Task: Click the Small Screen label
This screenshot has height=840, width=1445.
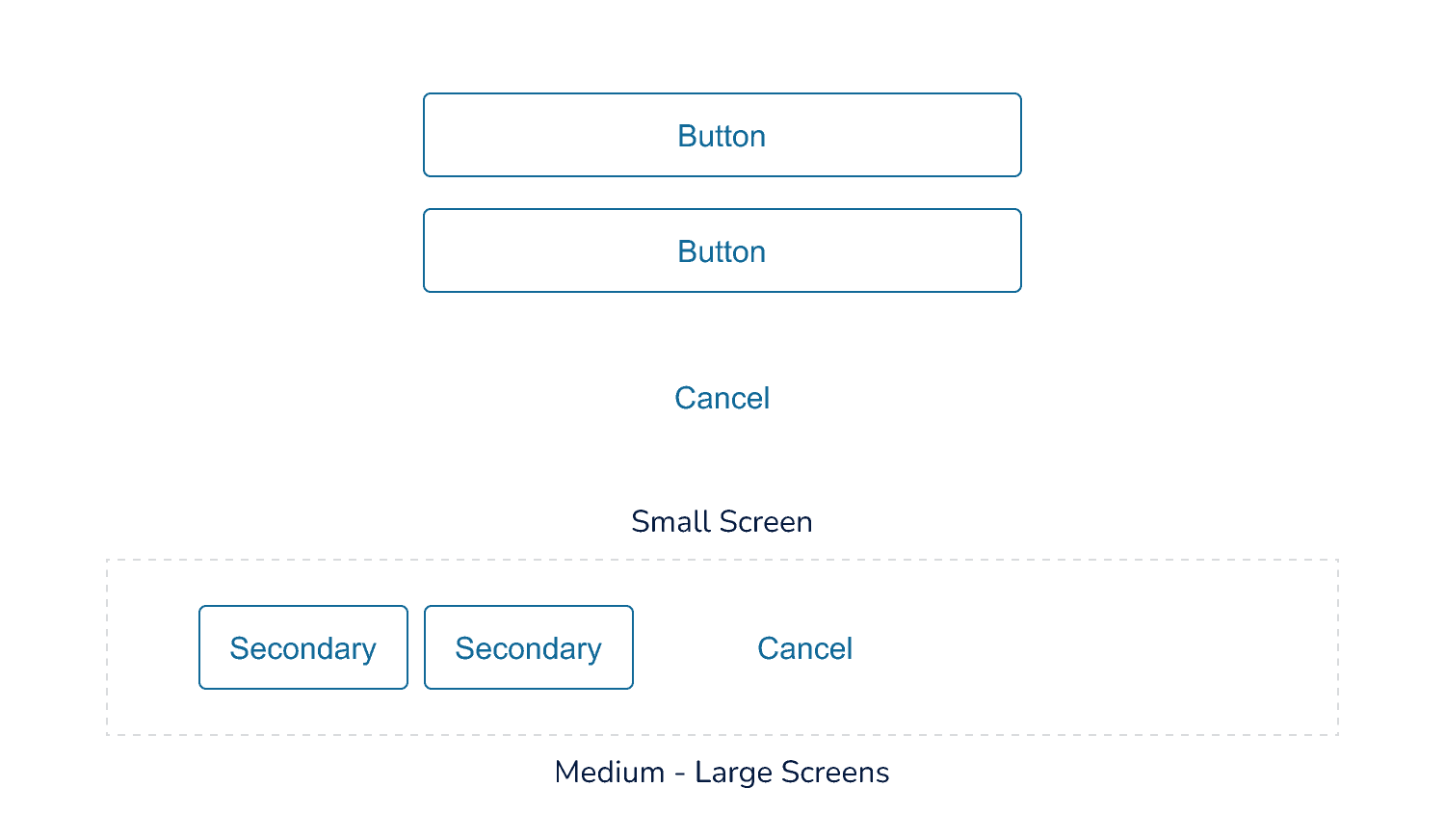Action: (722, 521)
